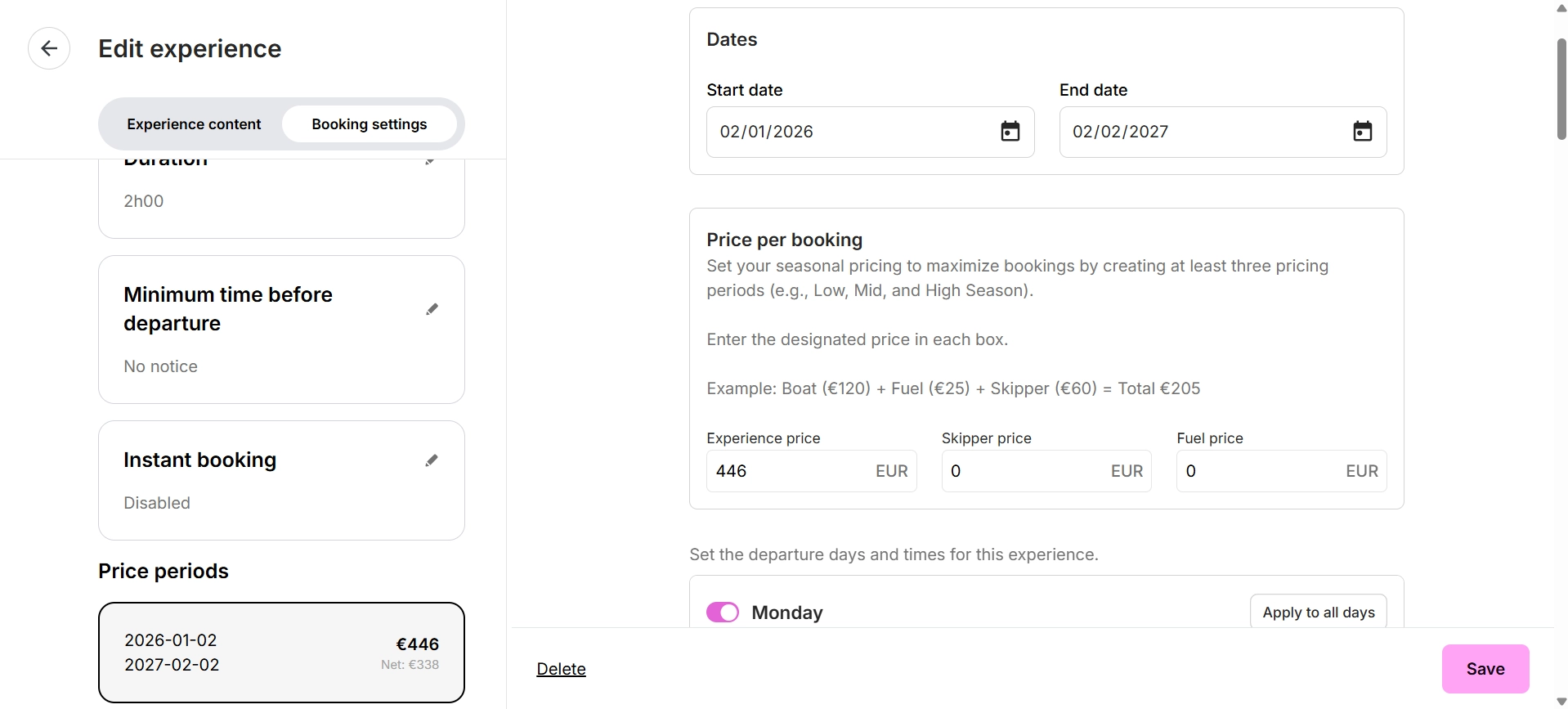Click the page vertical scrollbar thumb
The width and height of the screenshot is (1568, 709).
coord(1561,88)
